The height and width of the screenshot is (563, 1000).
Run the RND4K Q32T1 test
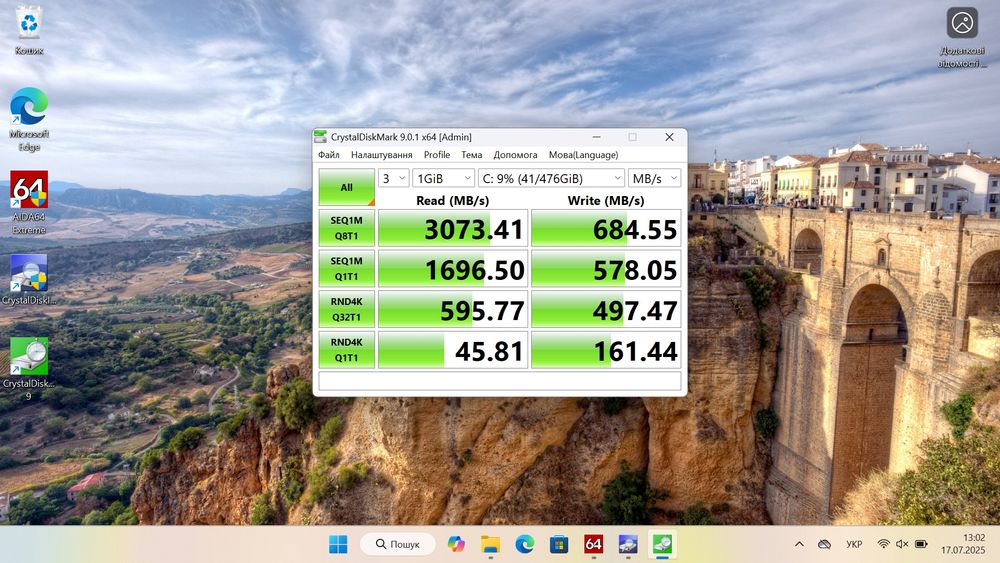click(346, 309)
